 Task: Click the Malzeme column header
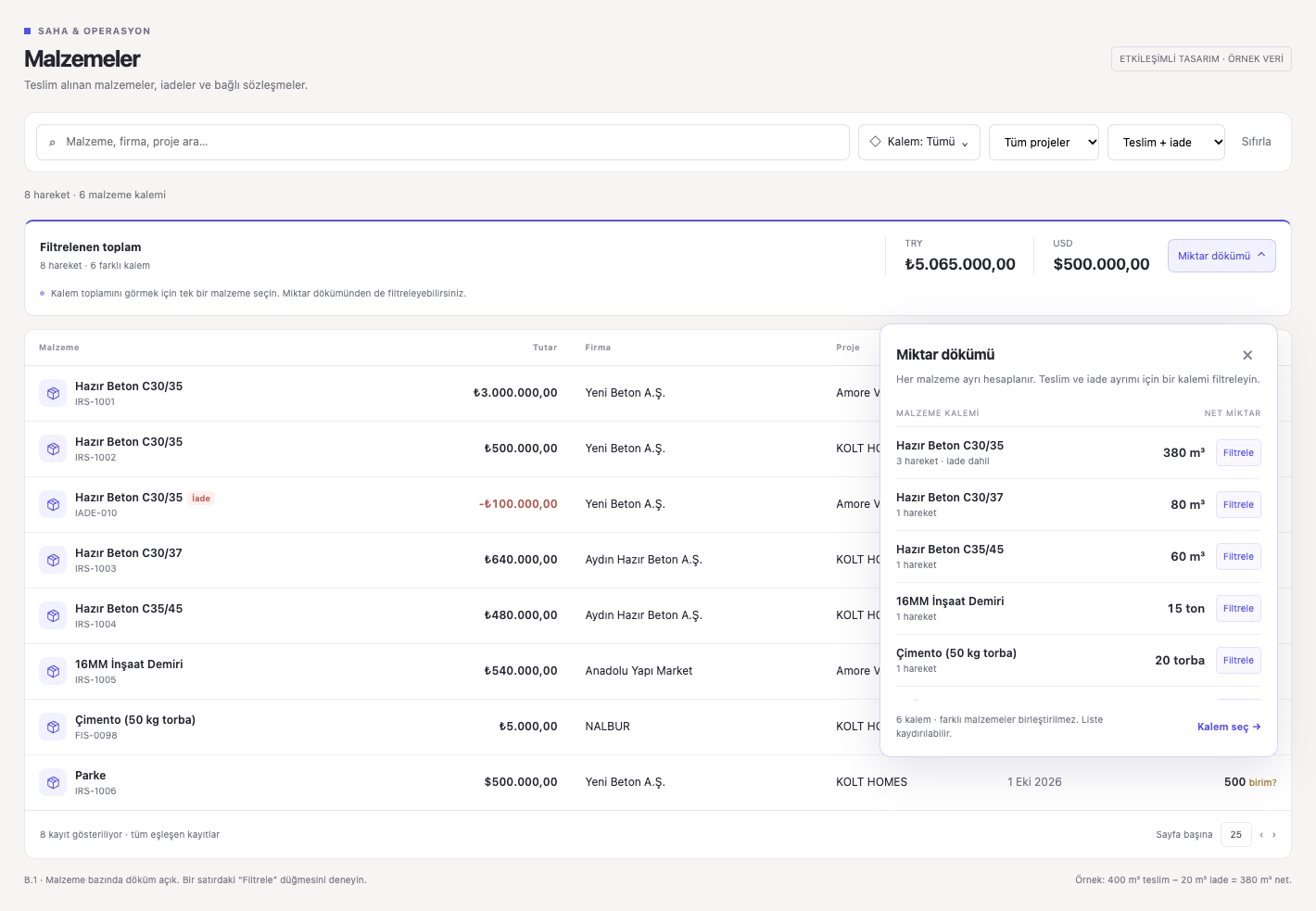[x=59, y=348]
